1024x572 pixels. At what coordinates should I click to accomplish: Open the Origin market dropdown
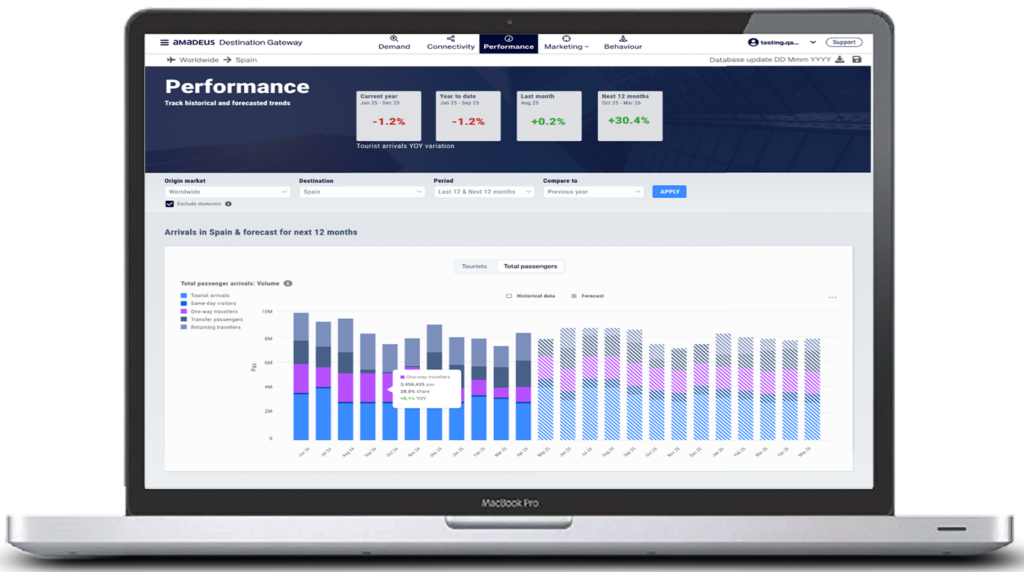pos(227,191)
